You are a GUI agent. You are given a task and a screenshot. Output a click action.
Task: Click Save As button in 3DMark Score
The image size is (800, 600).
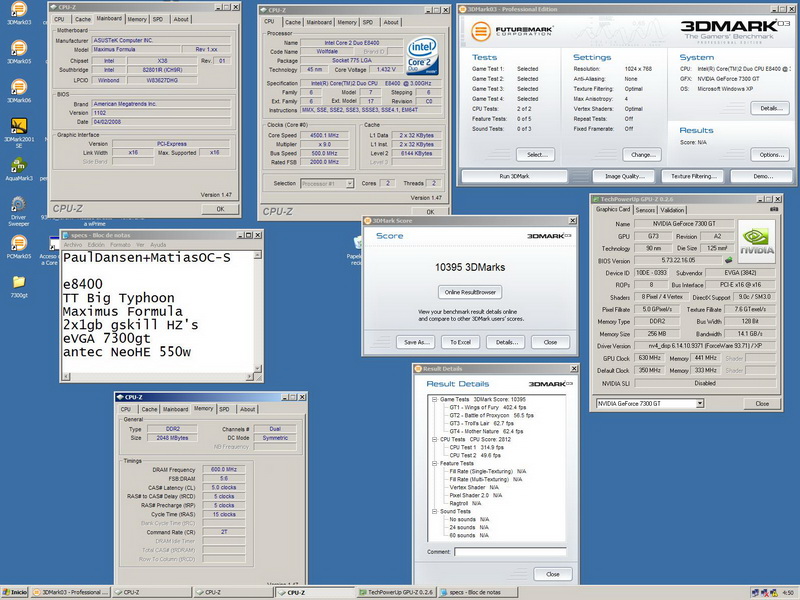415,342
